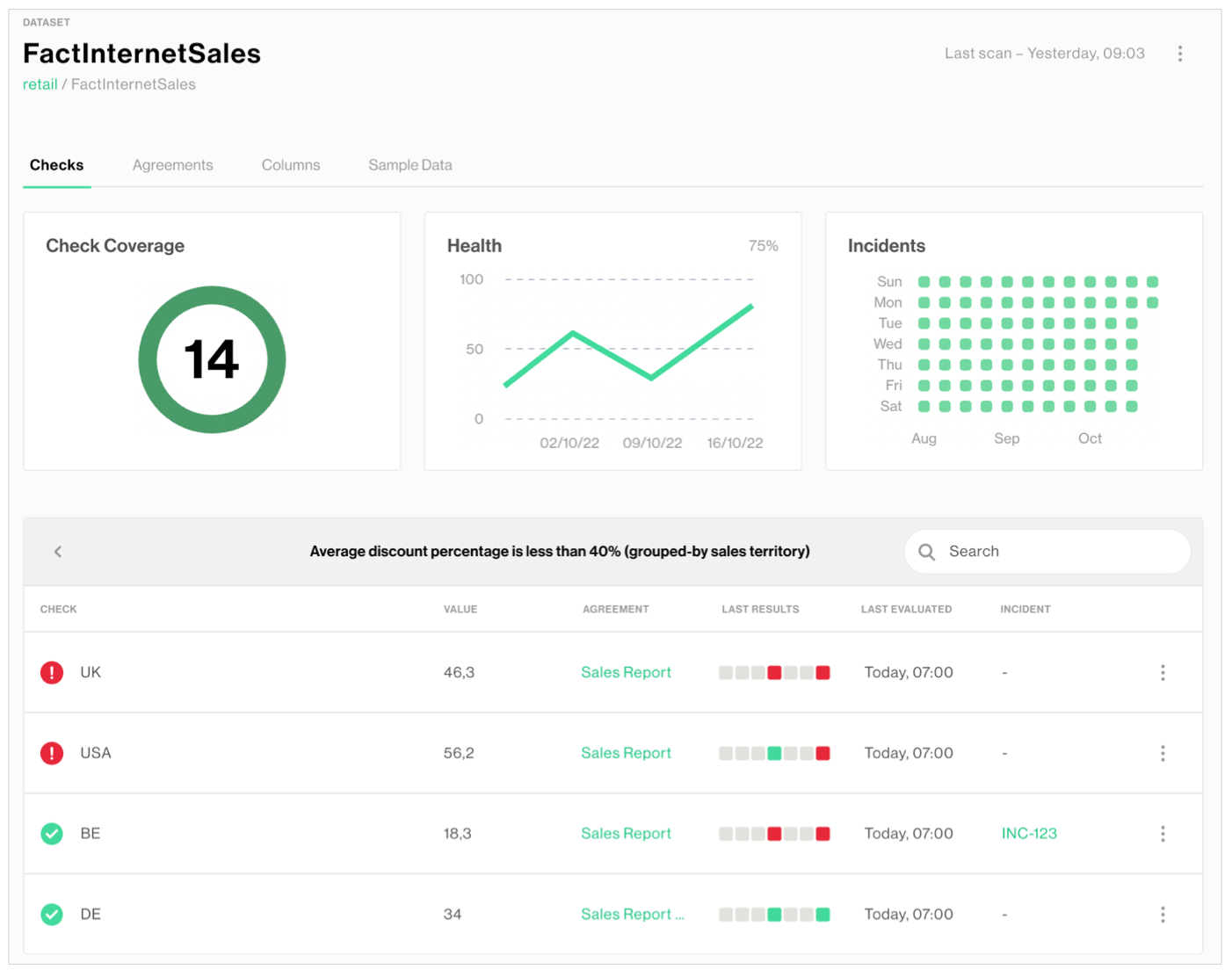Click the green checkmark icon for BE
Viewport: 1232px width, 977px height.
pos(52,834)
